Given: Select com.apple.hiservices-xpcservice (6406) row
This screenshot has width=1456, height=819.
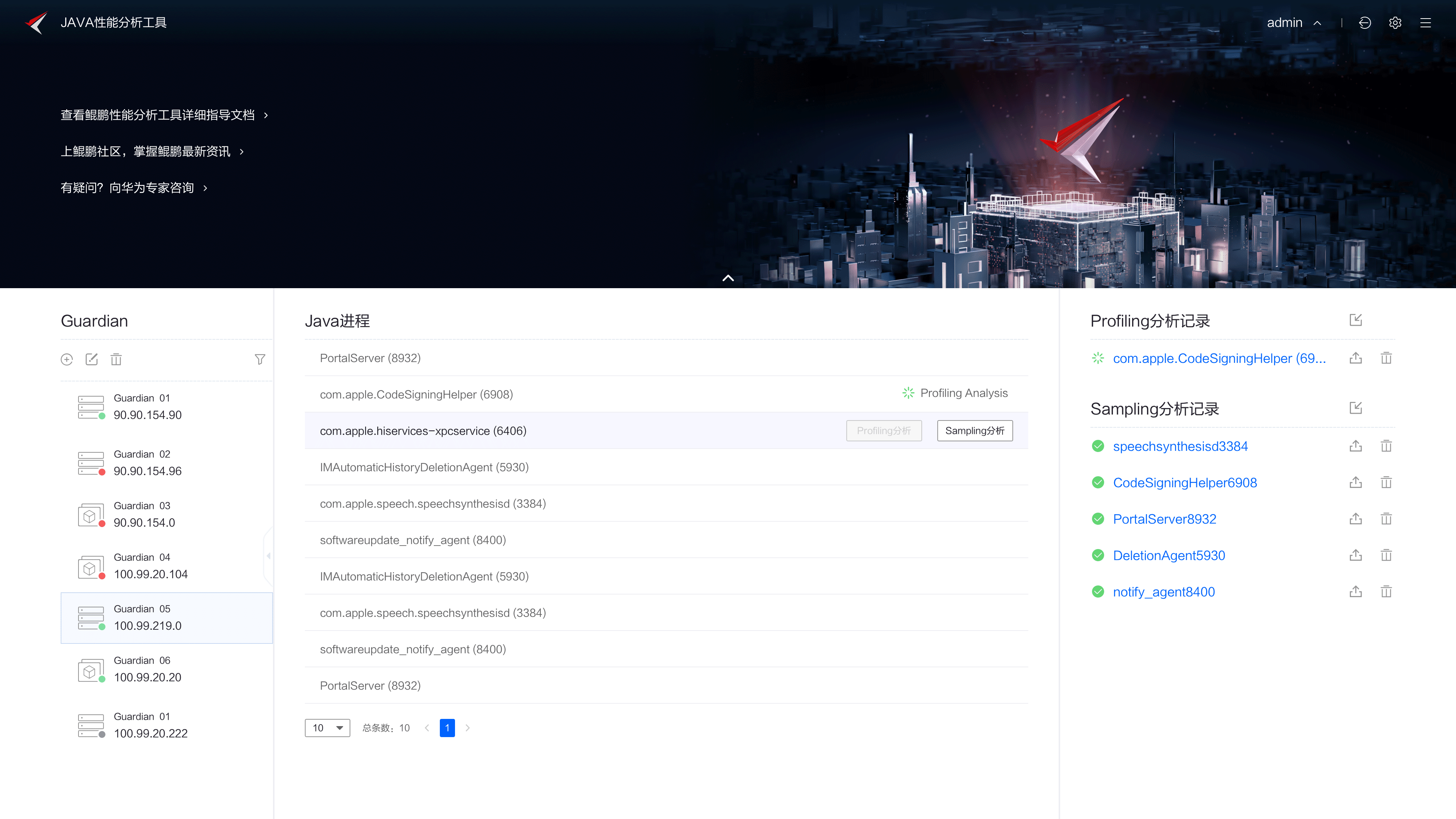Looking at the screenshot, I should pyautogui.click(x=666, y=431).
